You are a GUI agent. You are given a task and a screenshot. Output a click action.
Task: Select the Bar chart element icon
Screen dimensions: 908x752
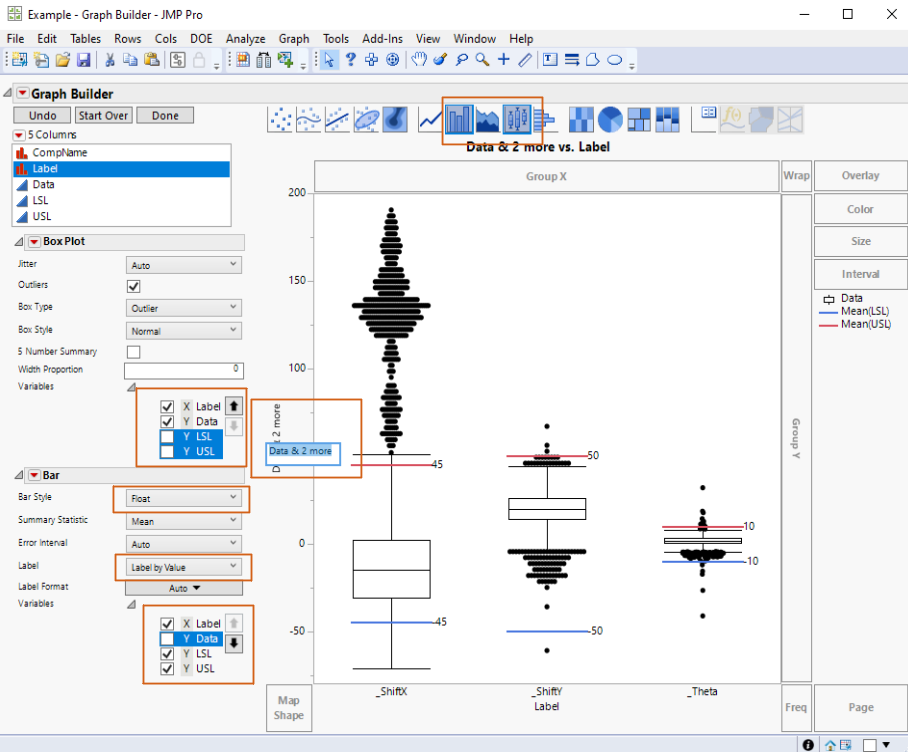[x=460, y=120]
